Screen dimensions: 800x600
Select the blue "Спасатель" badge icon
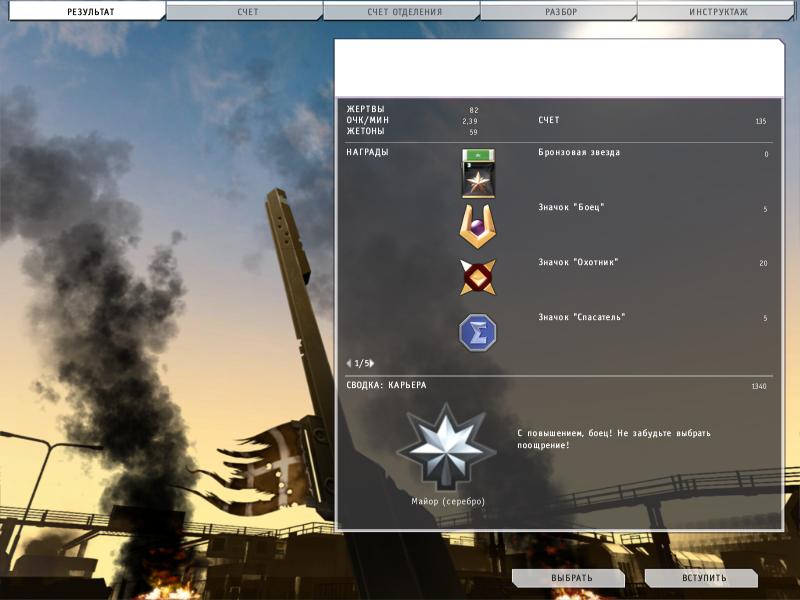tap(477, 332)
